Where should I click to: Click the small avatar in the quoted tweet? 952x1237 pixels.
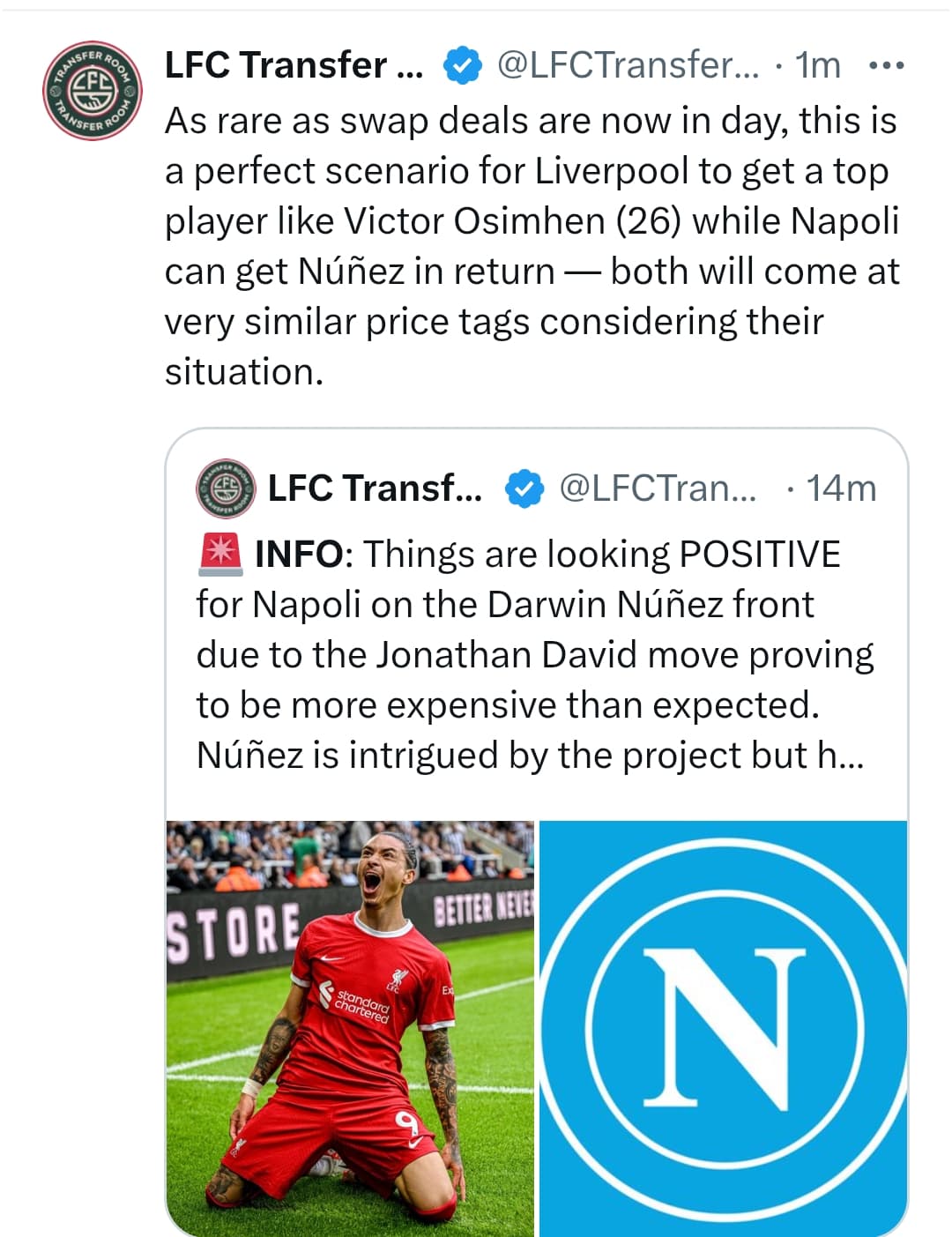click(x=226, y=488)
